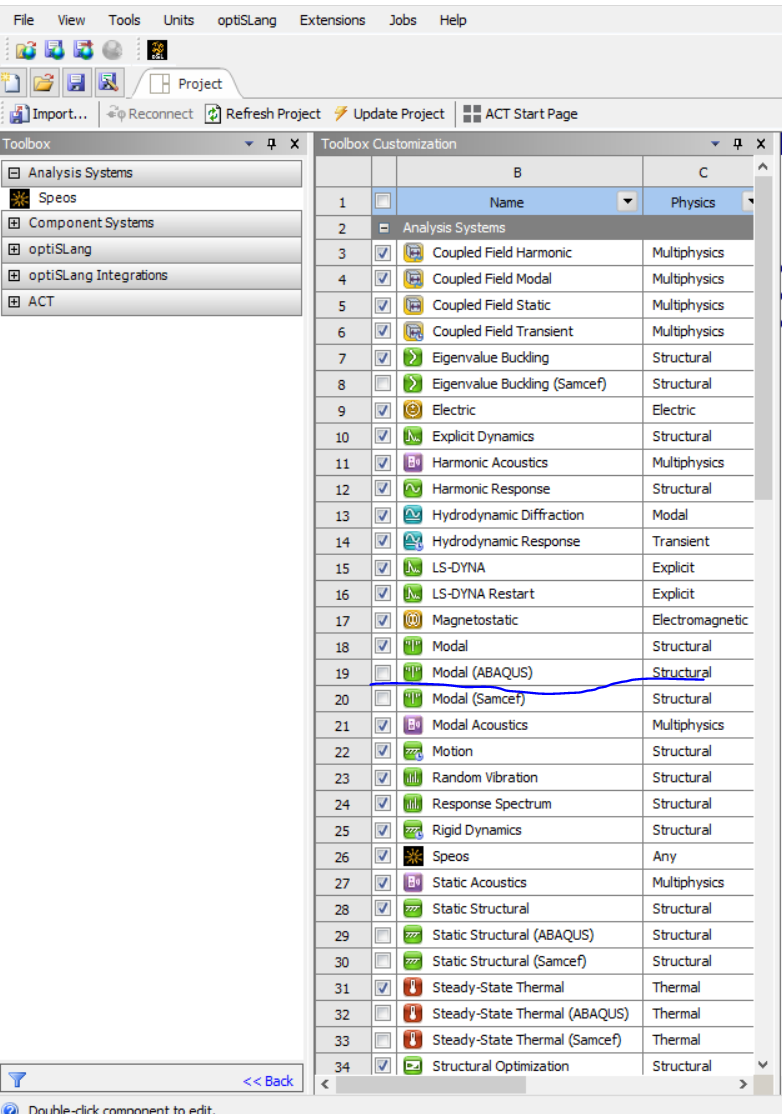The image size is (782, 1114).
Task: Click the Import icon
Action: pos(21,114)
